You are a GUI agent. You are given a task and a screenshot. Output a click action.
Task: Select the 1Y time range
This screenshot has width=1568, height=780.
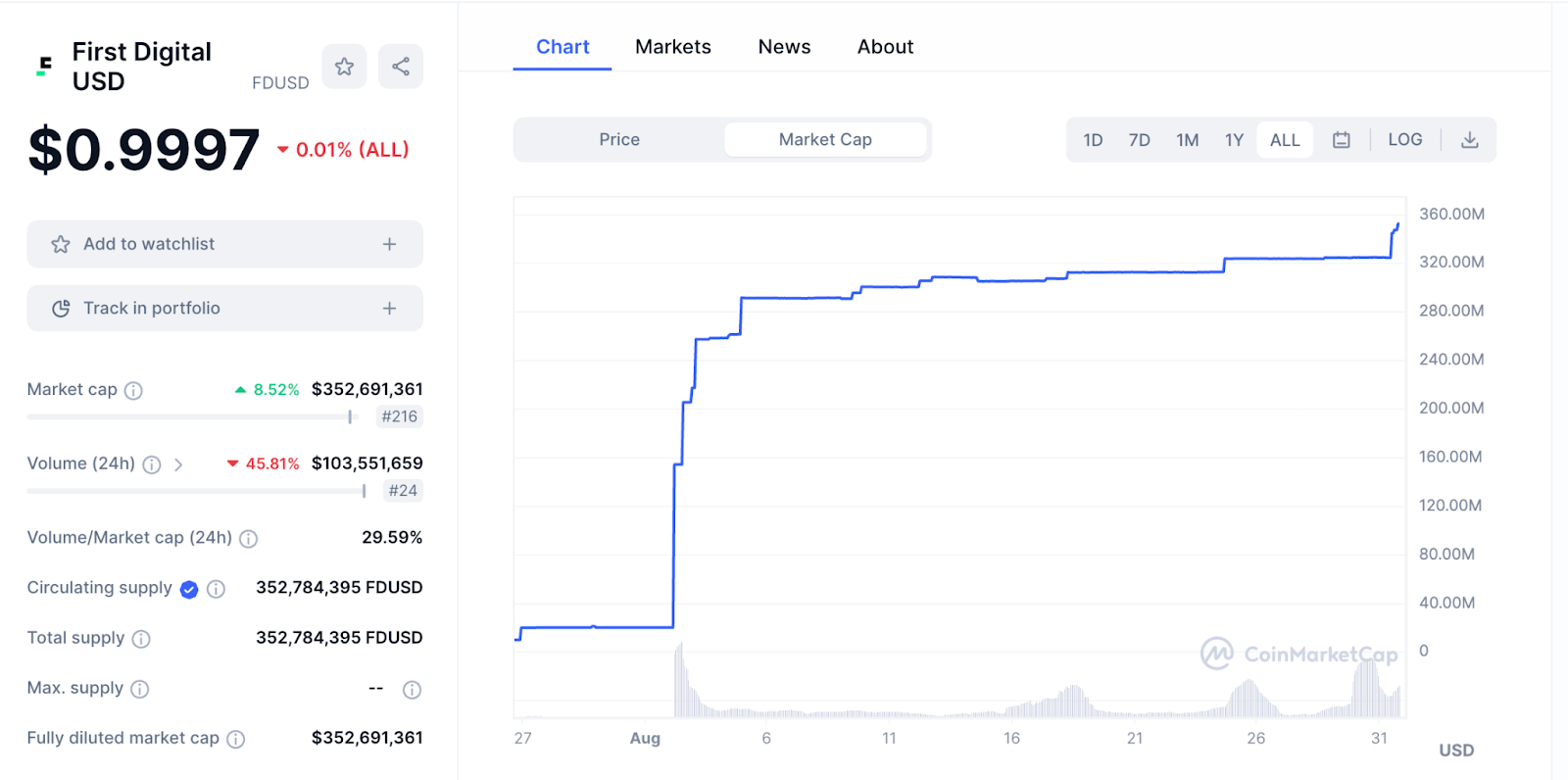tap(1234, 140)
